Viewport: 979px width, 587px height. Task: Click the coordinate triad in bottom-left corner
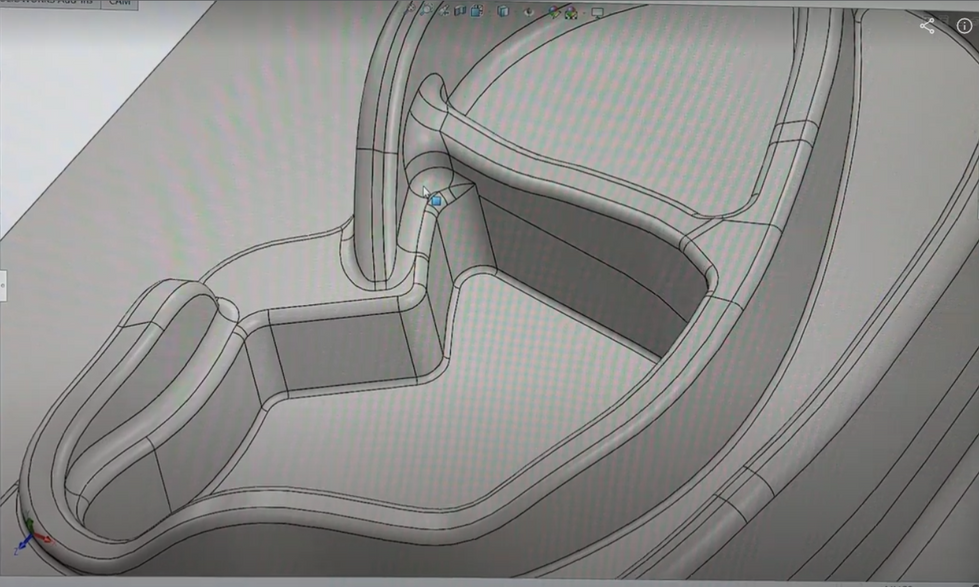click(28, 533)
